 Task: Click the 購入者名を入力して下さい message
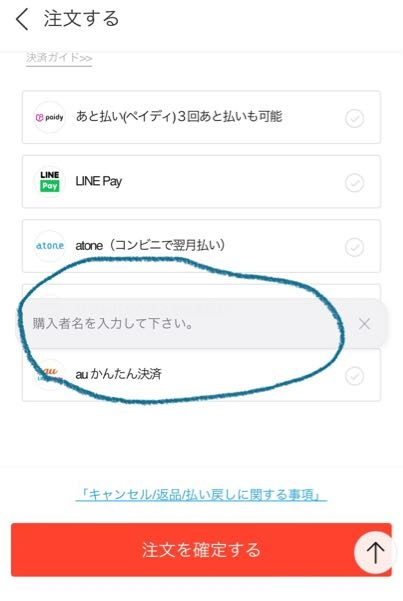tap(113, 324)
